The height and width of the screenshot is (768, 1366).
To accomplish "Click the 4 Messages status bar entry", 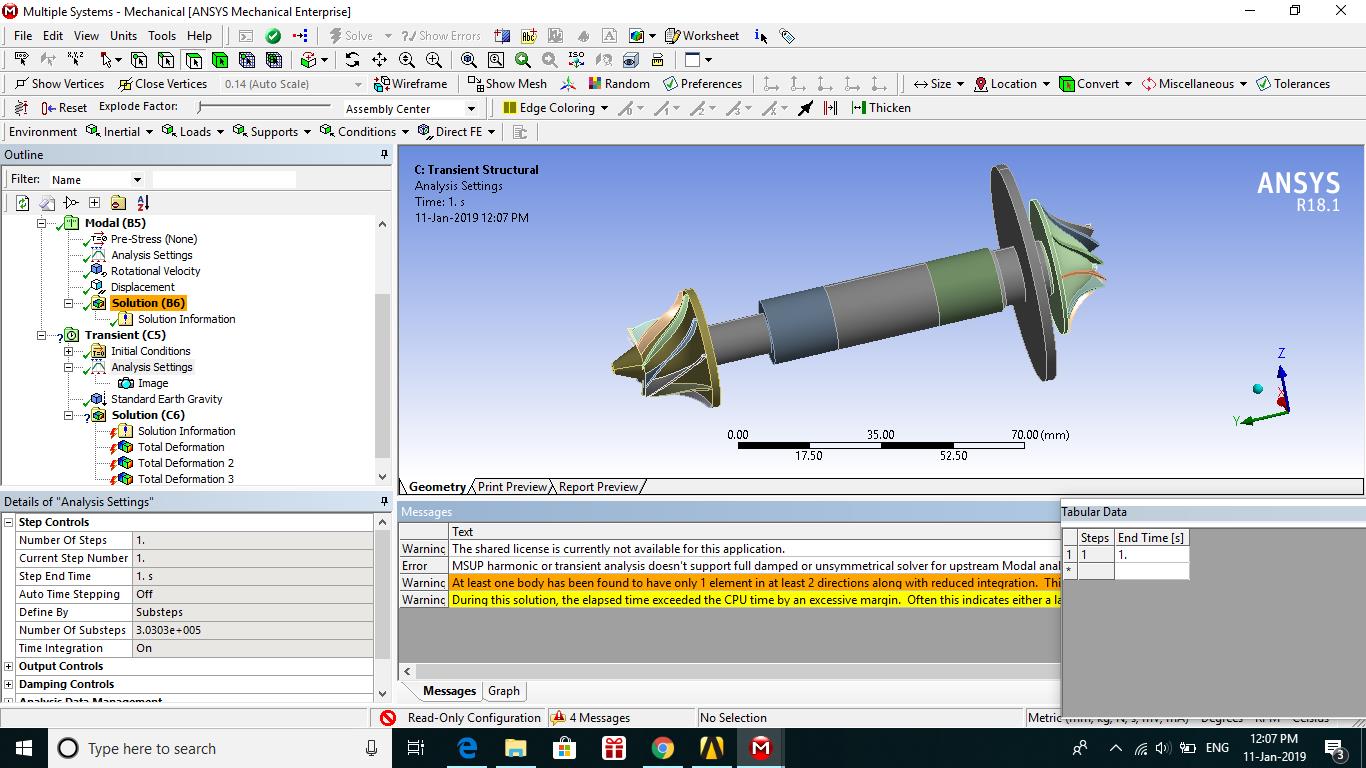I will (x=591, y=718).
